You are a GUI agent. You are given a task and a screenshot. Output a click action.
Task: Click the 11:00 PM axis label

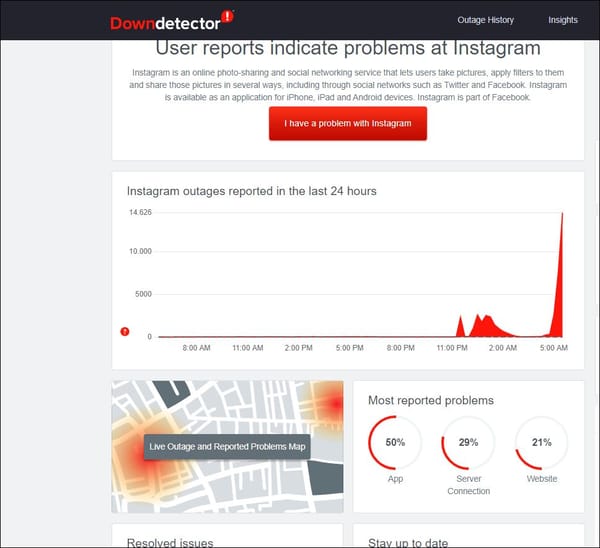[452, 348]
